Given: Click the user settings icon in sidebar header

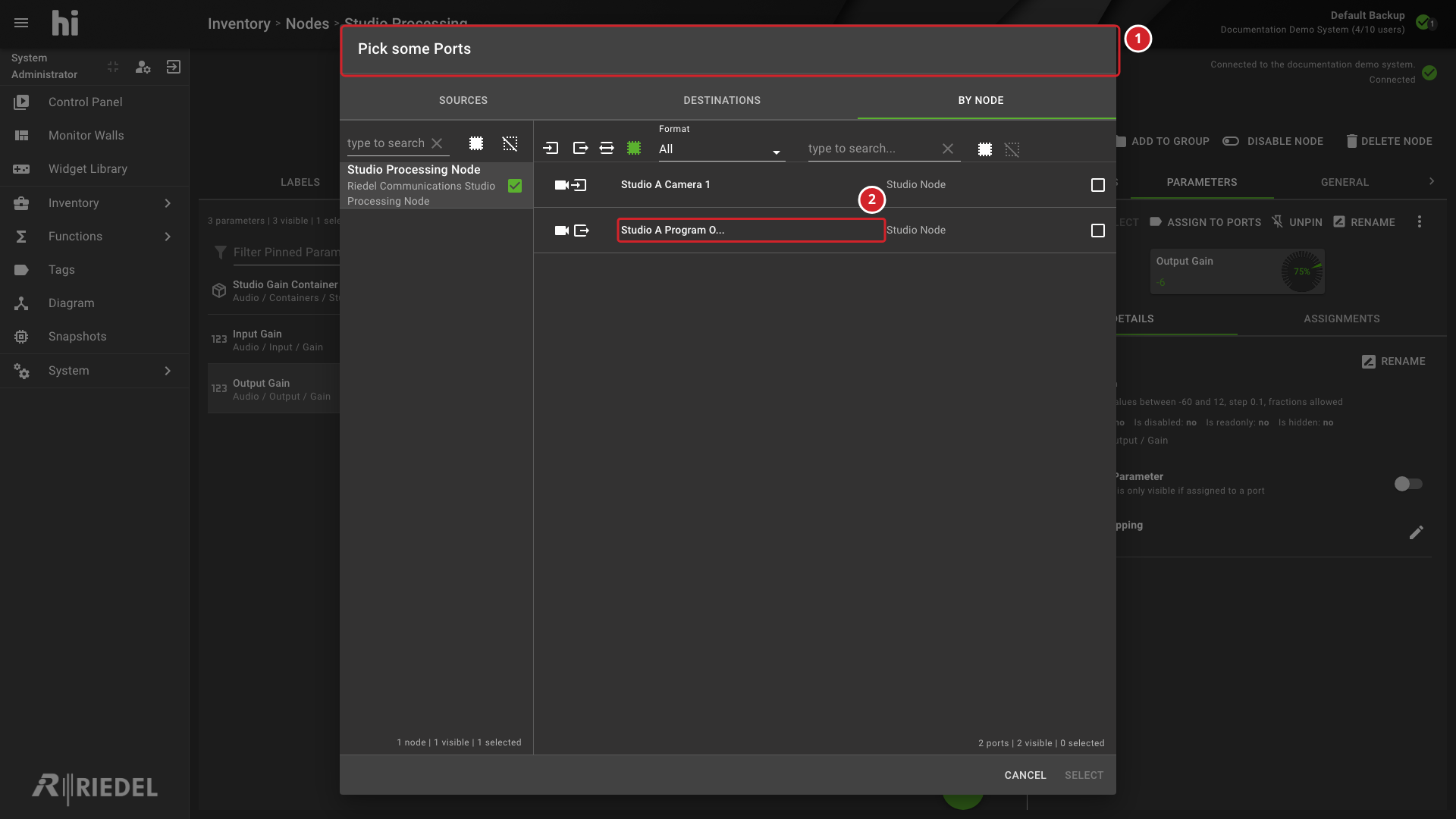Looking at the screenshot, I should point(143,67).
